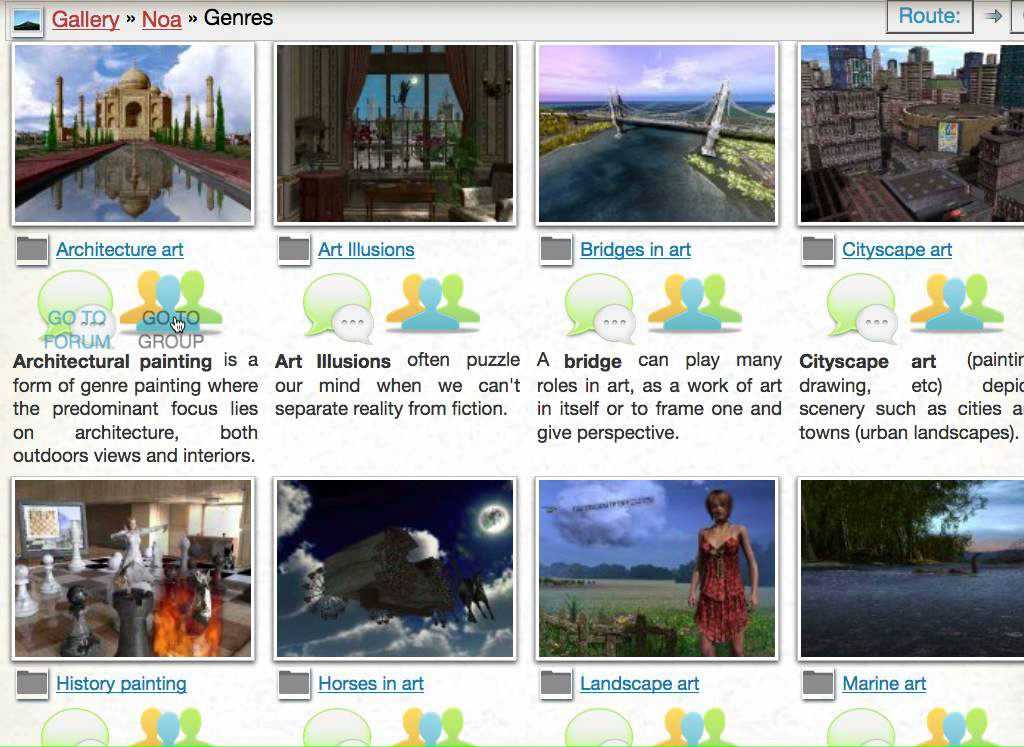Open the Bridges in art group people icon
Viewport: 1024px width, 747px height.
[694, 304]
